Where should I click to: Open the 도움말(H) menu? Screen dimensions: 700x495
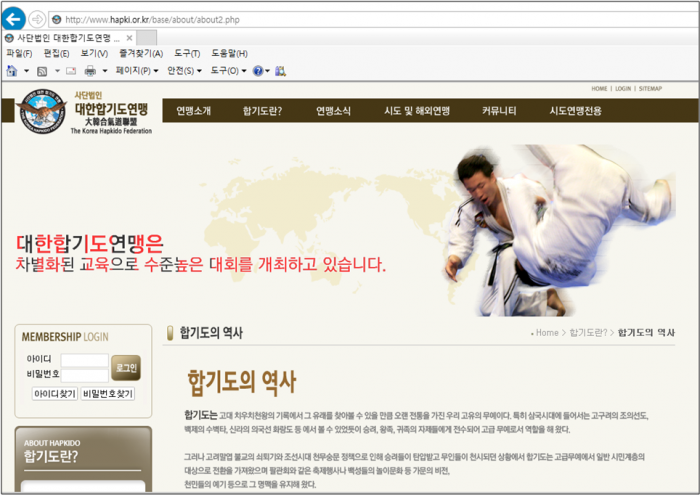click(x=229, y=54)
